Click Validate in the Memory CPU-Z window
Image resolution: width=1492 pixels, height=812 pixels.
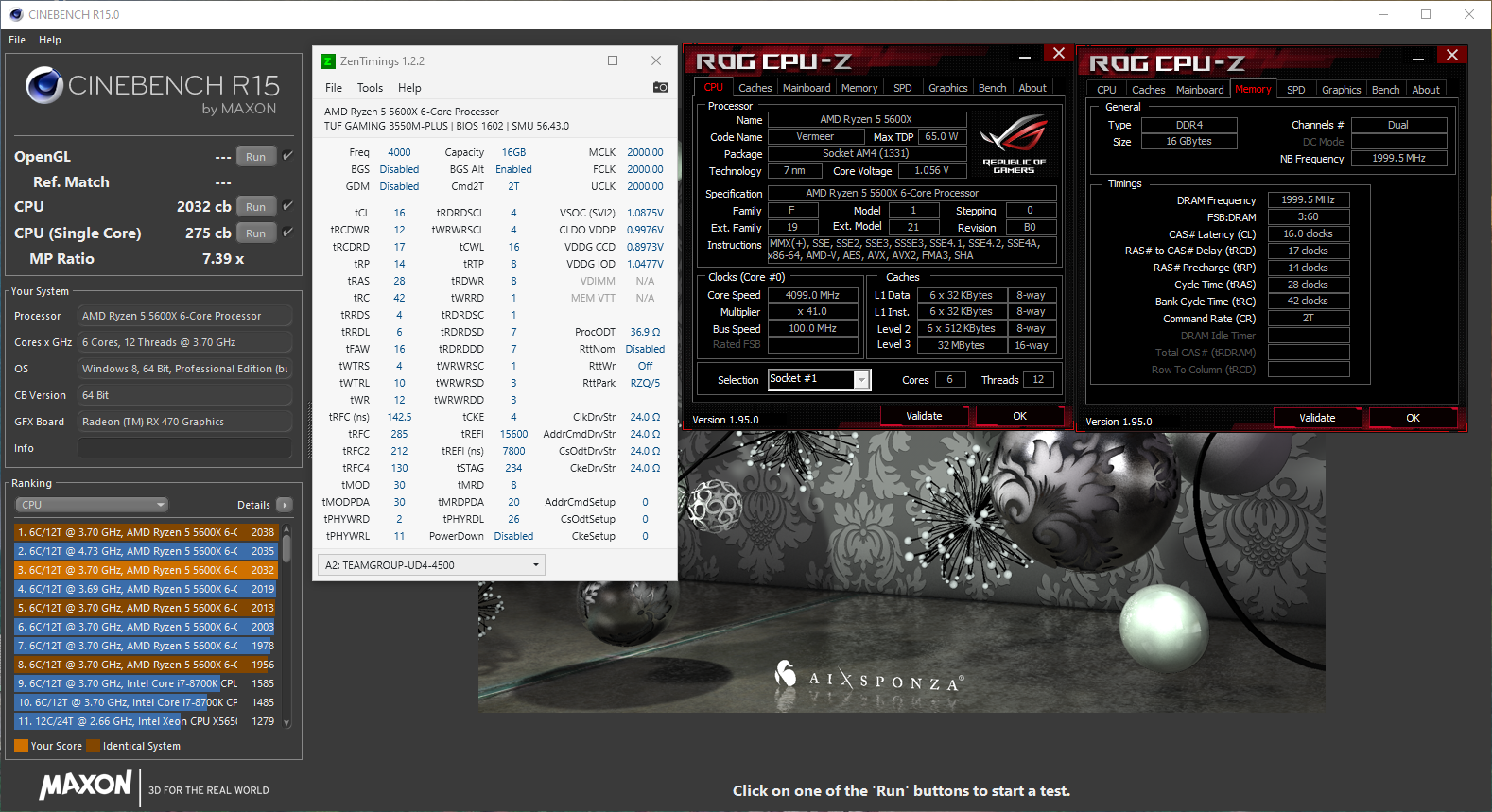coord(1317,418)
